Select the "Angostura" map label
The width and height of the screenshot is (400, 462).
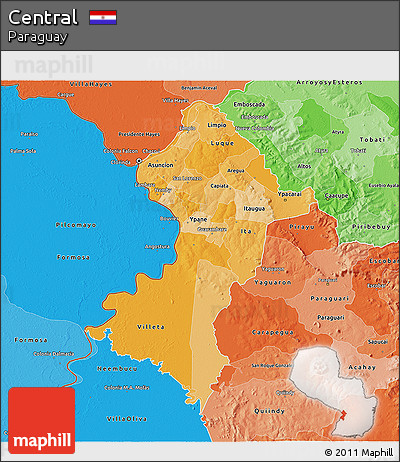157,247
